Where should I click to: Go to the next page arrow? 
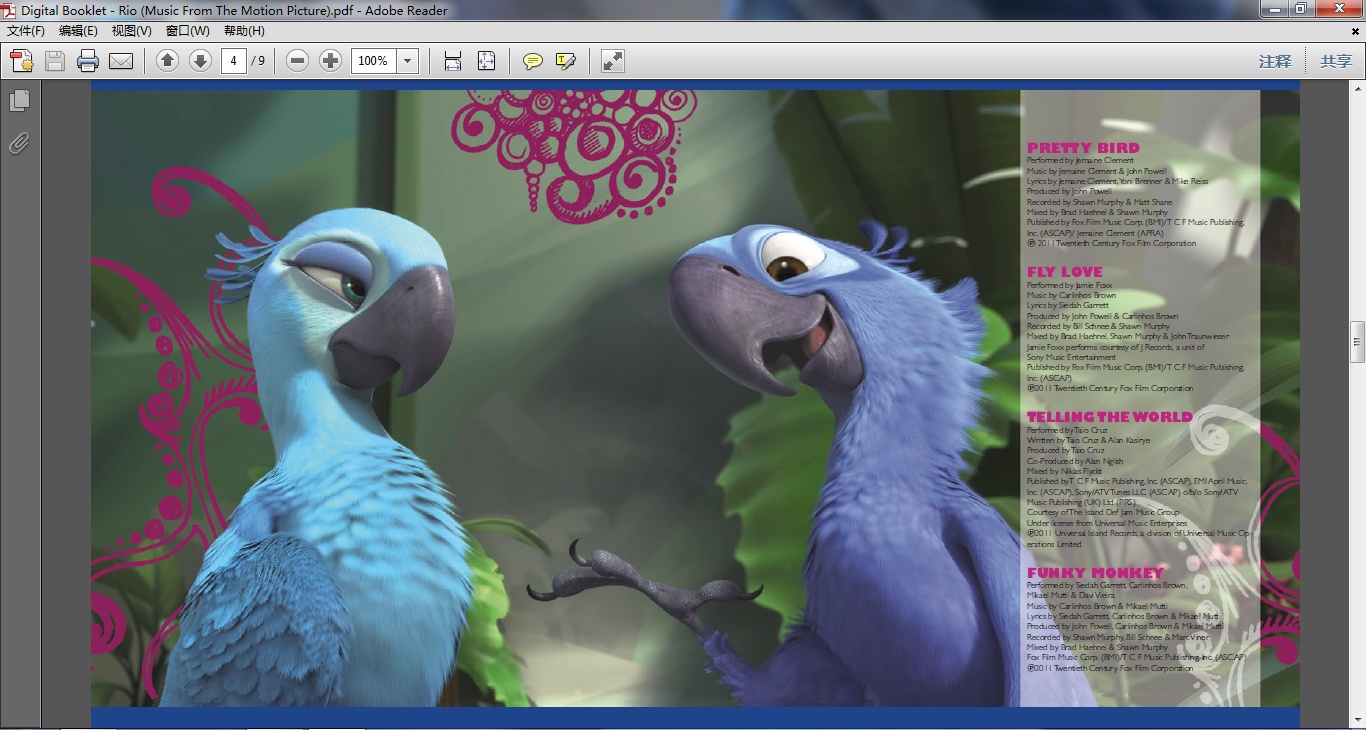pos(200,61)
